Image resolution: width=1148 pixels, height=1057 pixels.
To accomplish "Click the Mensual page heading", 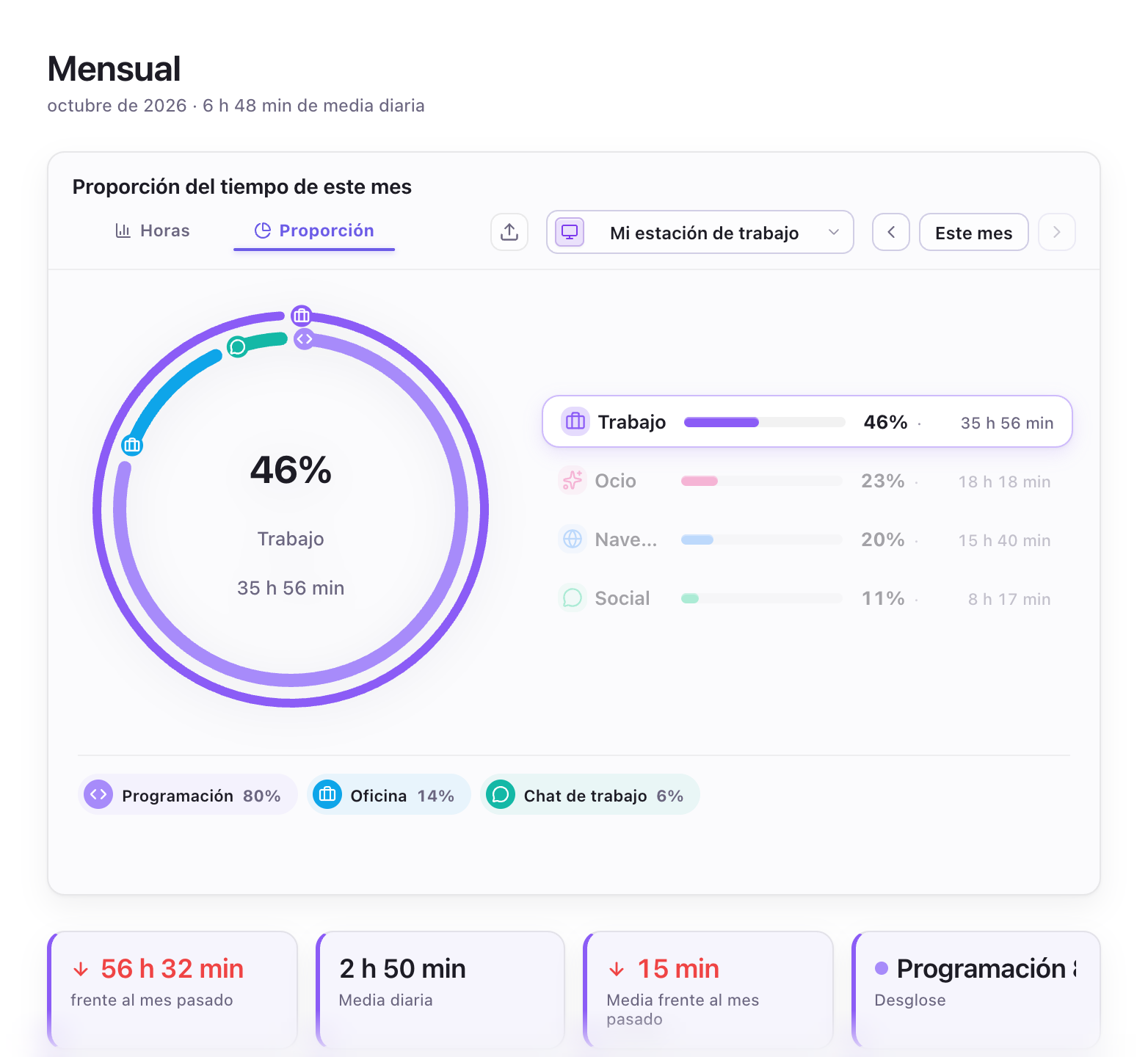I will click(114, 69).
